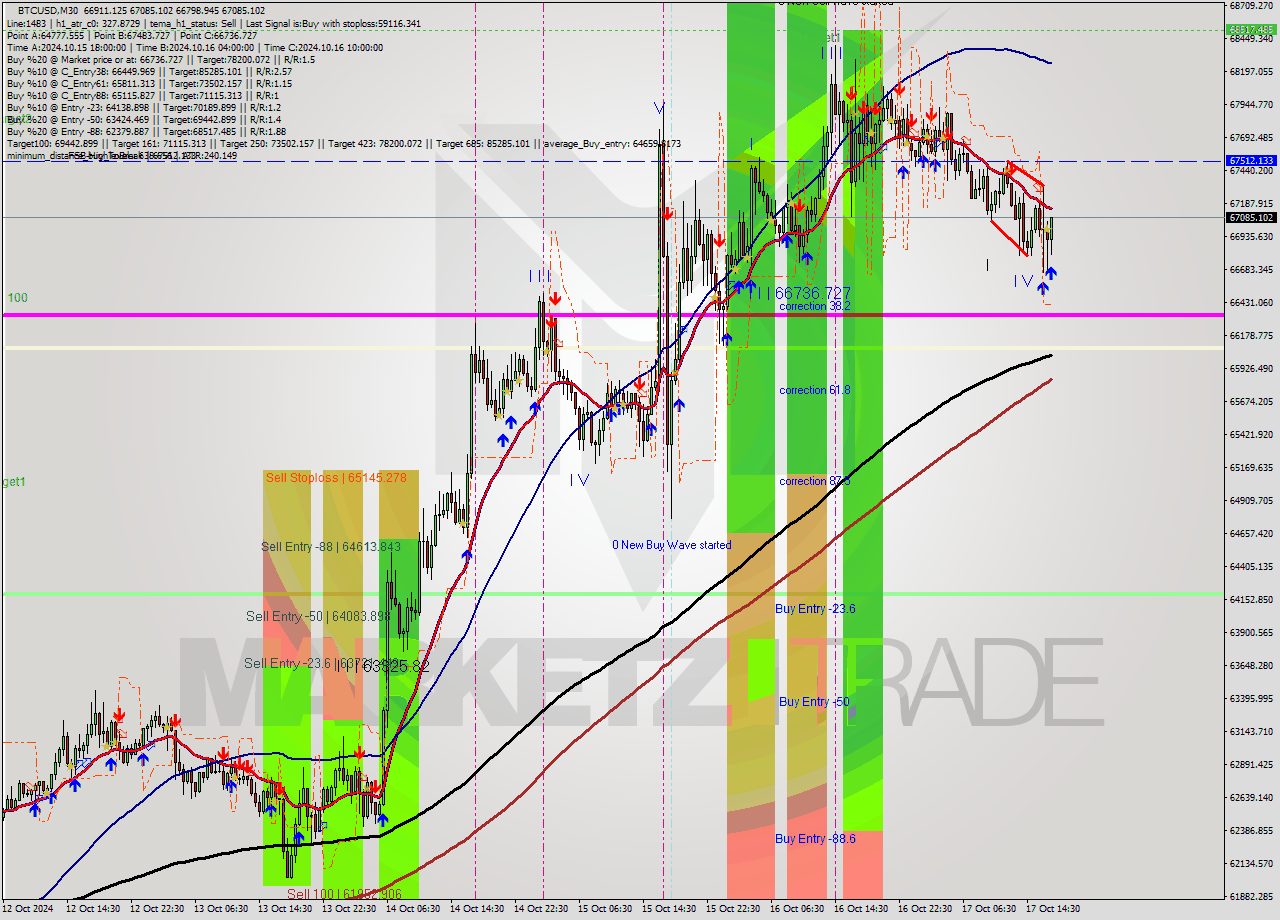The width and height of the screenshot is (1280, 920).
Task: Select the 'Sell Stoploss | 65145.278' label
Action: (336, 478)
